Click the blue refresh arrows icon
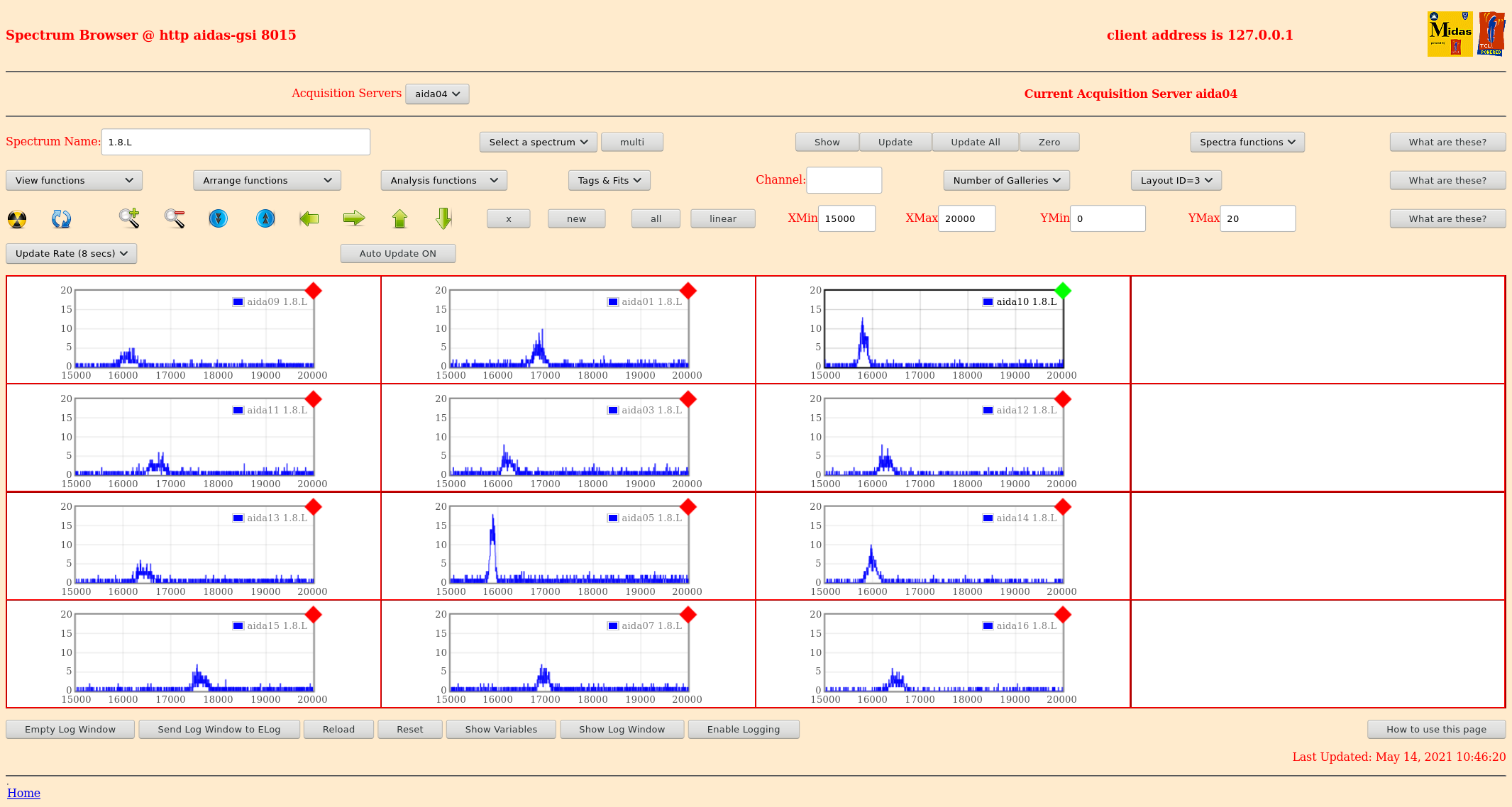Screen dimensions: 1512x807 click(61, 219)
